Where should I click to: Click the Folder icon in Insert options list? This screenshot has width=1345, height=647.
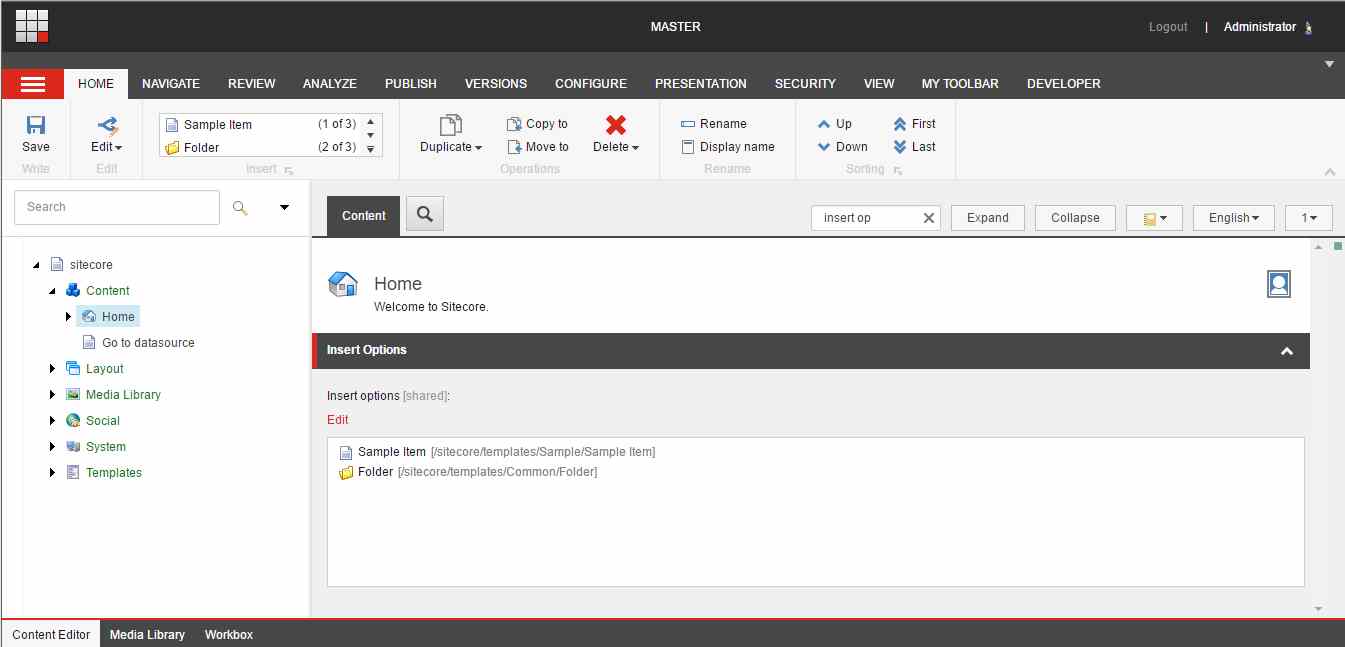click(346, 472)
